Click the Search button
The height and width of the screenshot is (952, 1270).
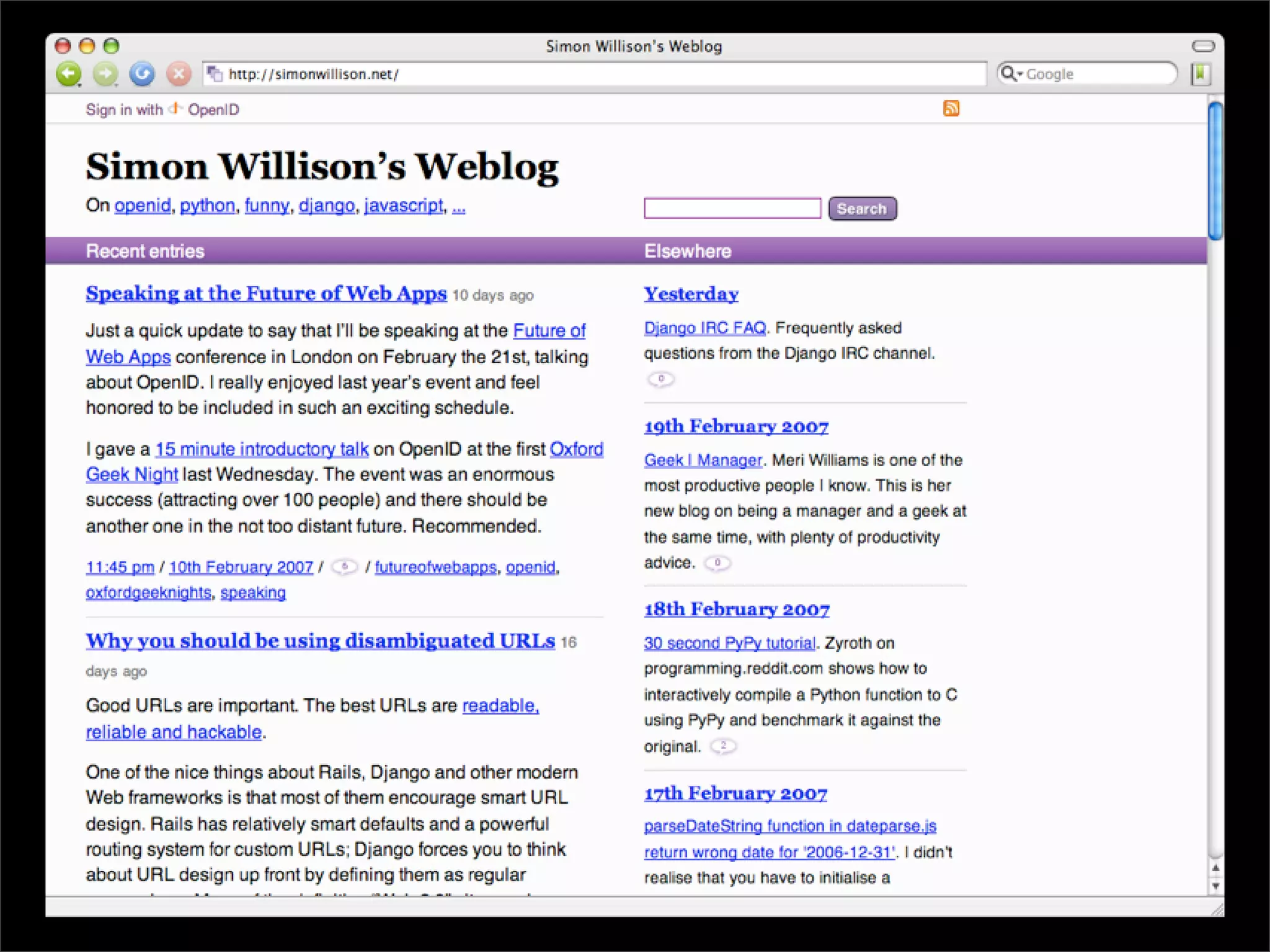pyautogui.click(x=862, y=209)
